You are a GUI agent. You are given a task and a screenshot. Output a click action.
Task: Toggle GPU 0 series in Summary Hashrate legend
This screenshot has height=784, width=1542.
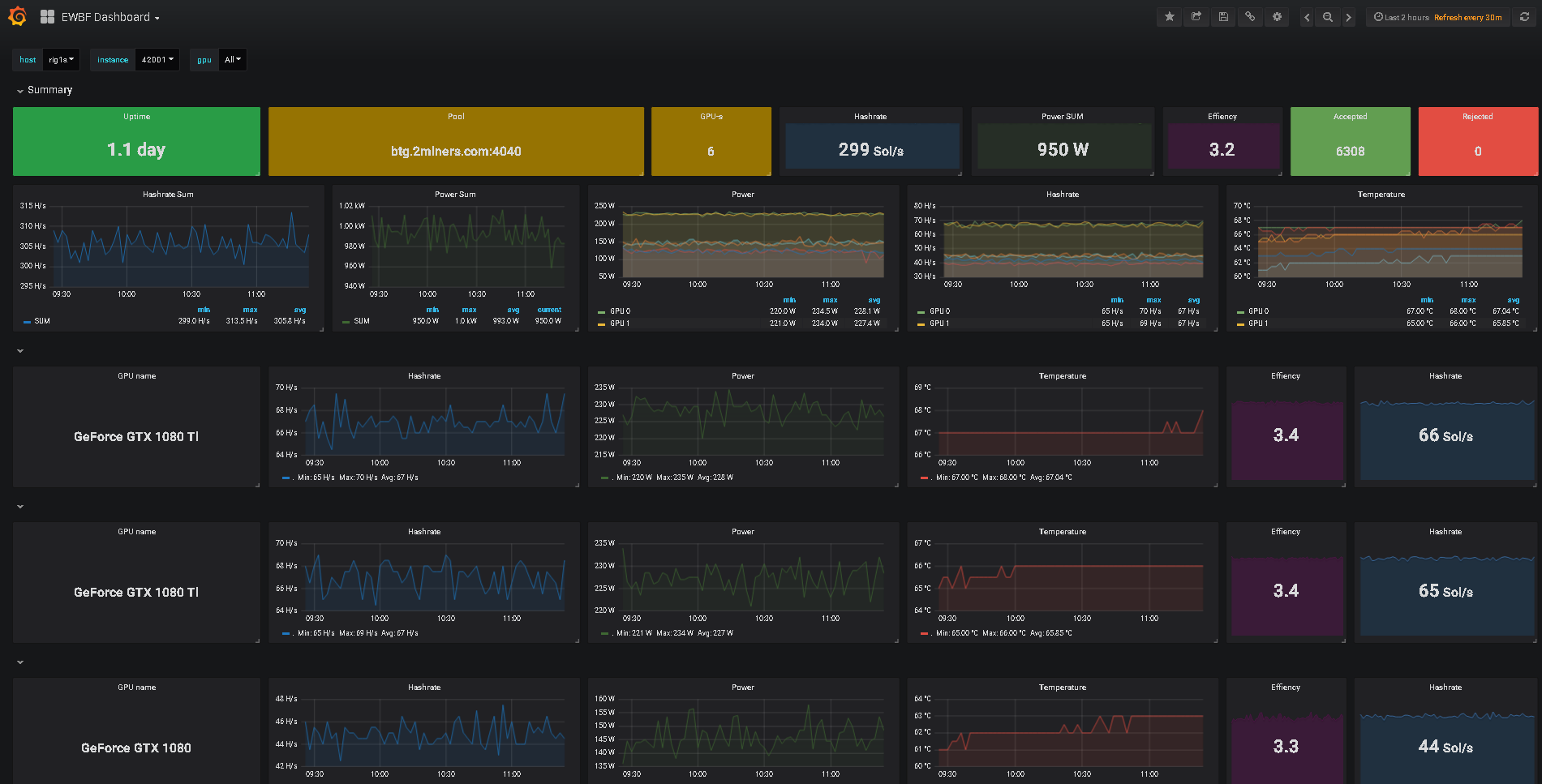pos(939,311)
